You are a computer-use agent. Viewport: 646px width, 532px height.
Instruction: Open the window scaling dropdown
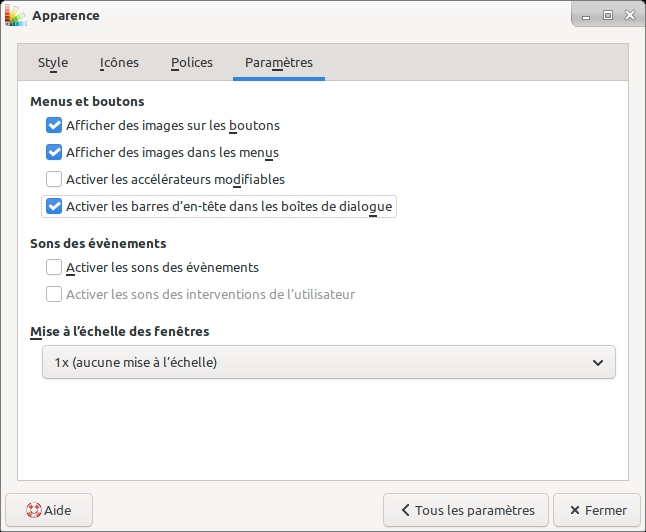coord(328,363)
